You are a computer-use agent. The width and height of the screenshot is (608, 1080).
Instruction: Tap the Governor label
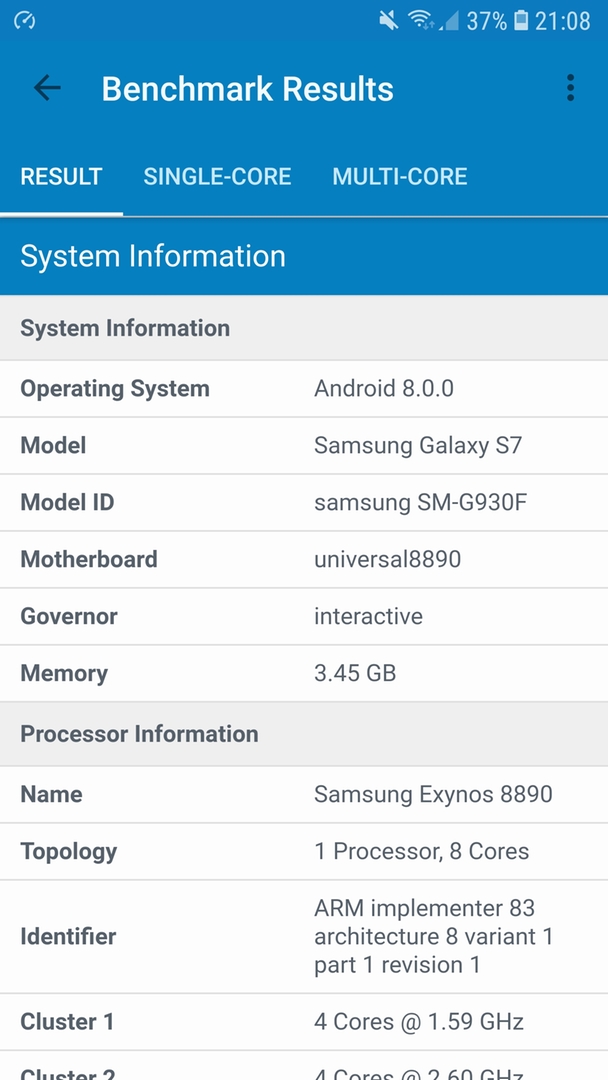point(69,616)
